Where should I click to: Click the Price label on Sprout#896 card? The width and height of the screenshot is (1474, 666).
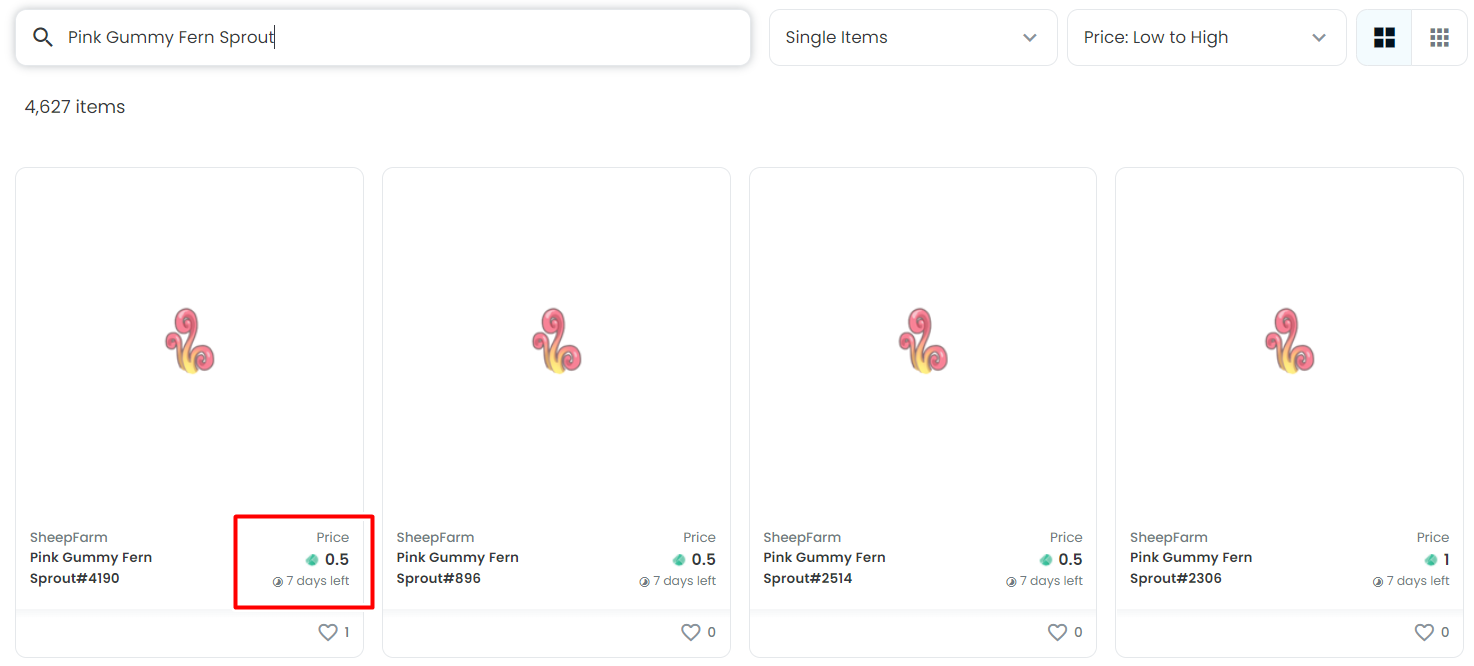(700, 537)
